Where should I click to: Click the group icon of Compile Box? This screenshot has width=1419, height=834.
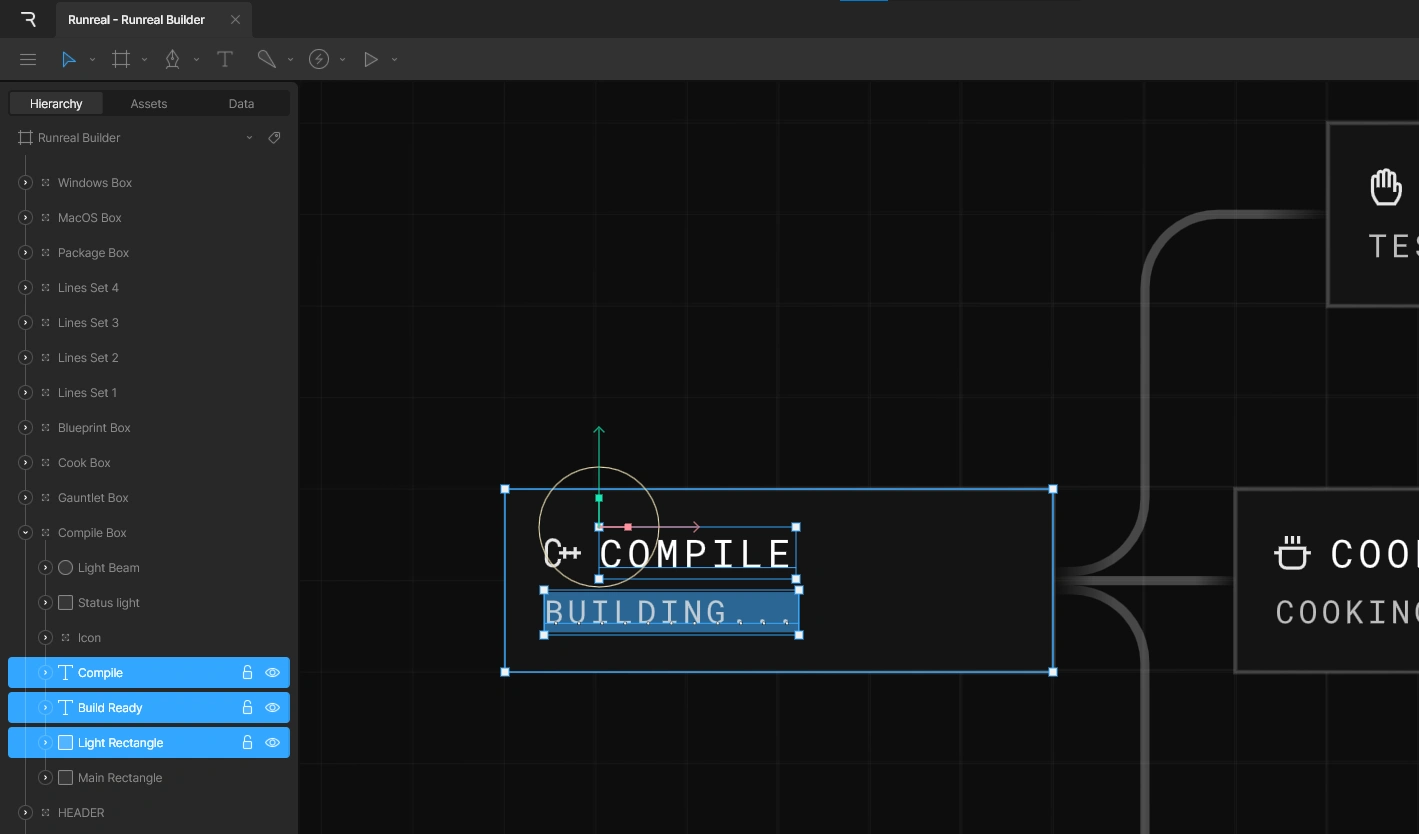(46, 533)
